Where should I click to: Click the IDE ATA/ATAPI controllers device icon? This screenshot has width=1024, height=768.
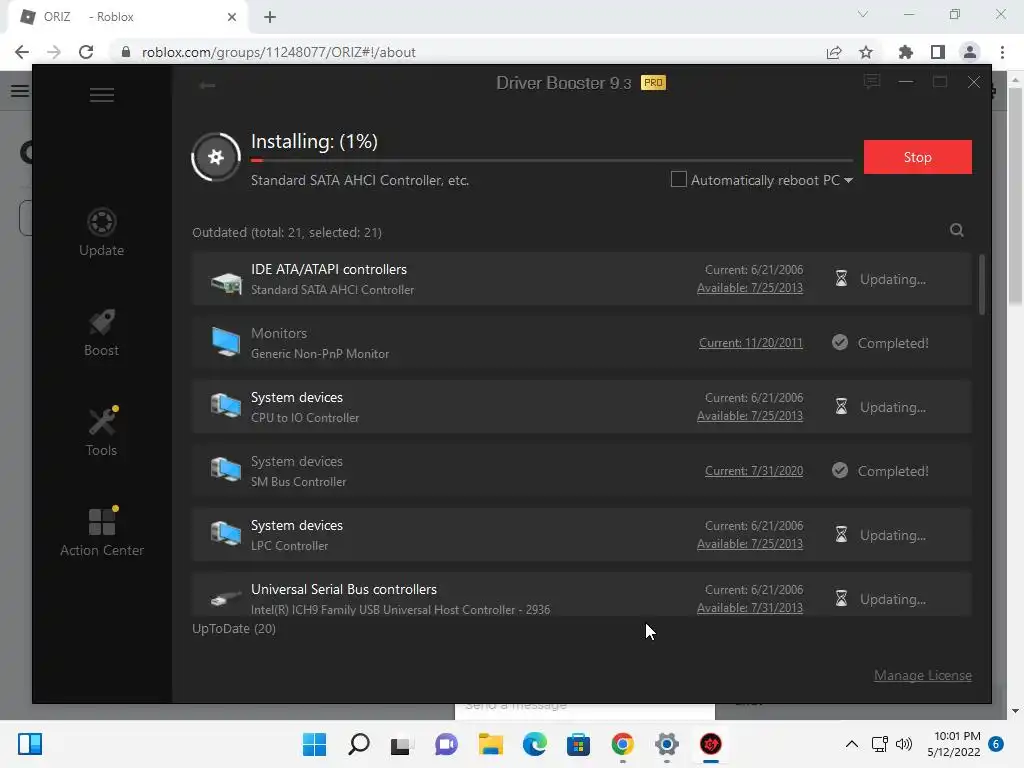tap(226, 282)
